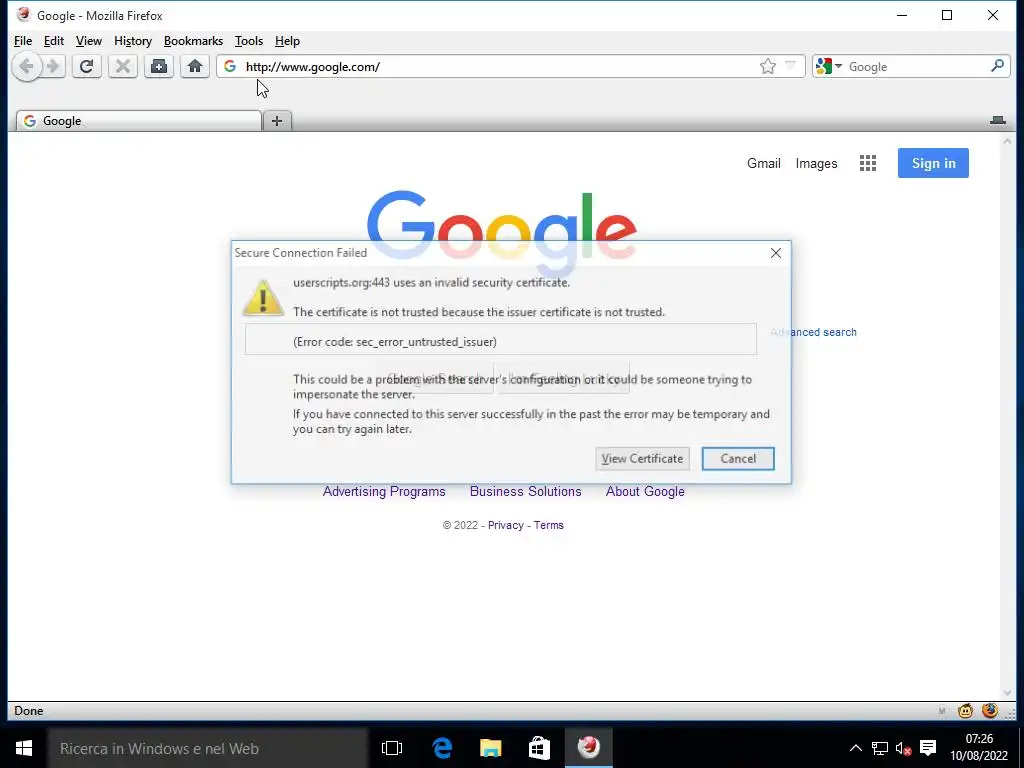This screenshot has height=768, width=1024.
Task: Click the blue Sign in button
Action: [933, 163]
